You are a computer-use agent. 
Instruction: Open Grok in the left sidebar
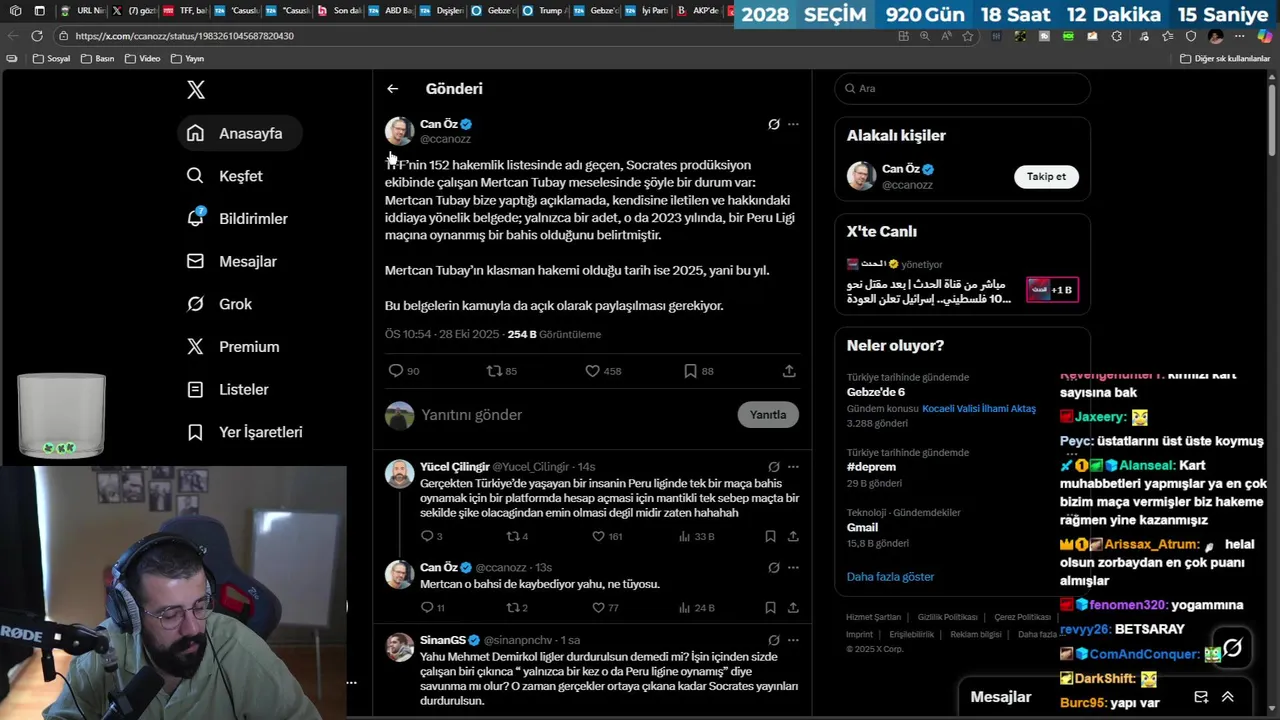click(220, 304)
